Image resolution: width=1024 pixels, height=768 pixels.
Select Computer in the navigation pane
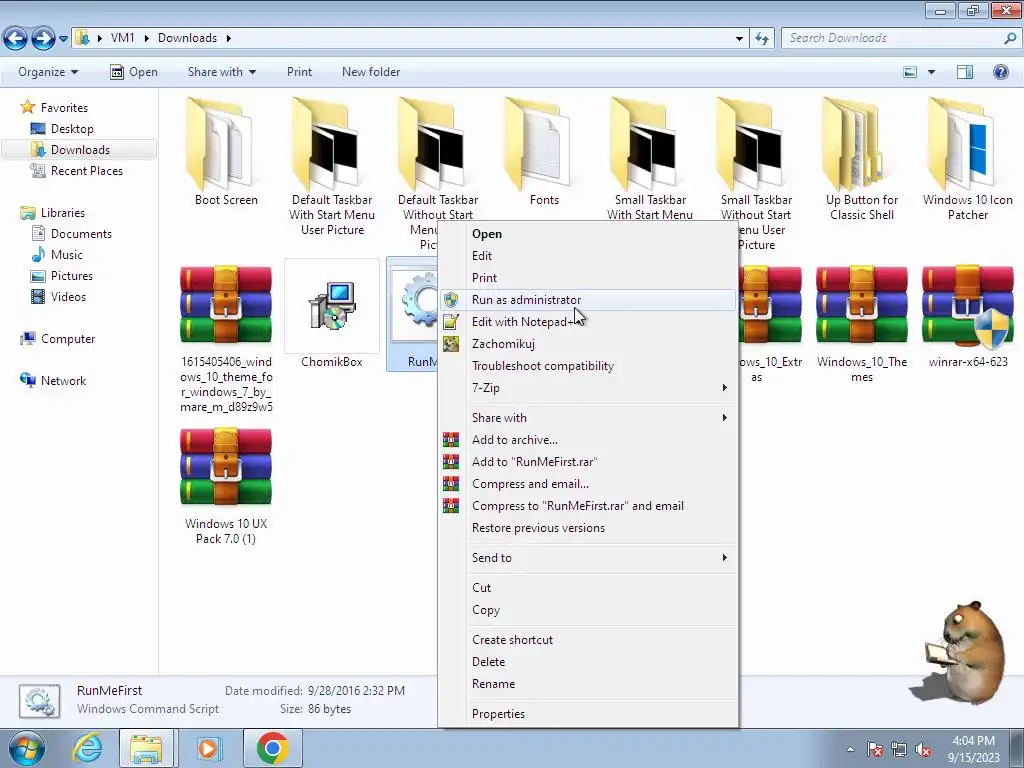[x=57, y=339]
